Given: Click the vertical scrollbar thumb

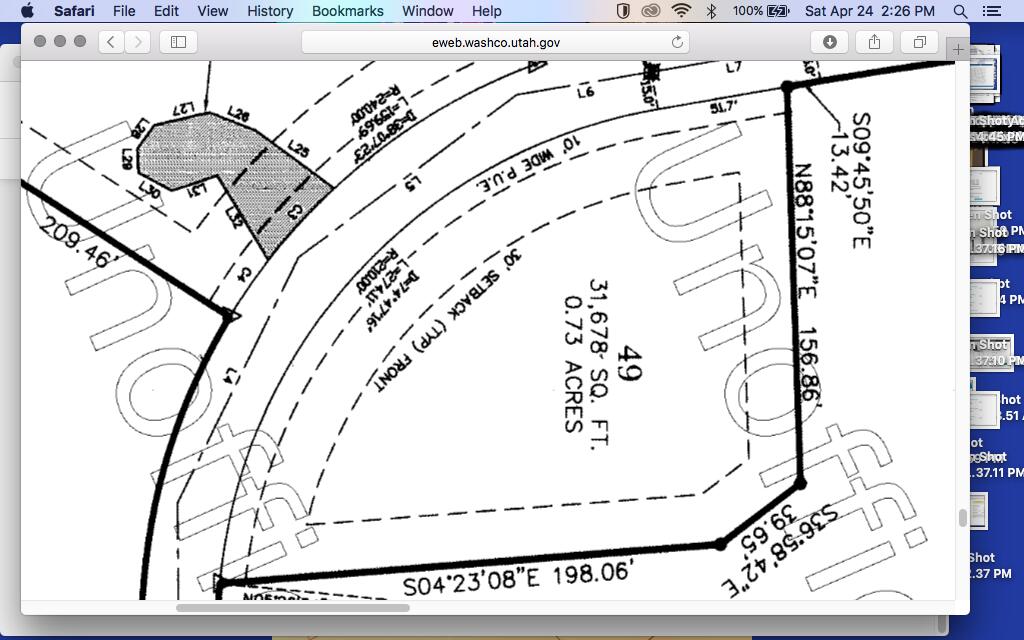Looking at the screenshot, I should (962, 517).
